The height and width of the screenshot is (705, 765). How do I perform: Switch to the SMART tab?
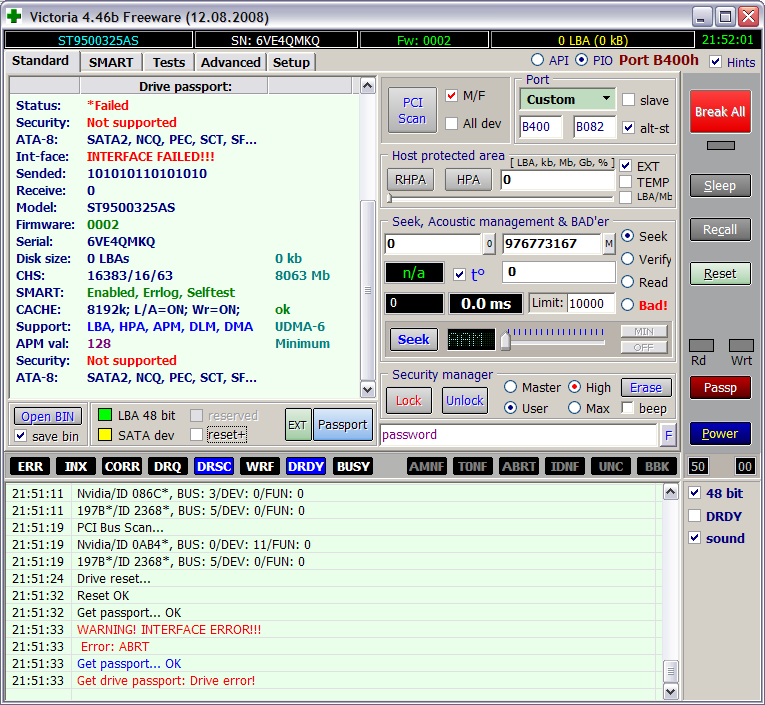coord(111,62)
